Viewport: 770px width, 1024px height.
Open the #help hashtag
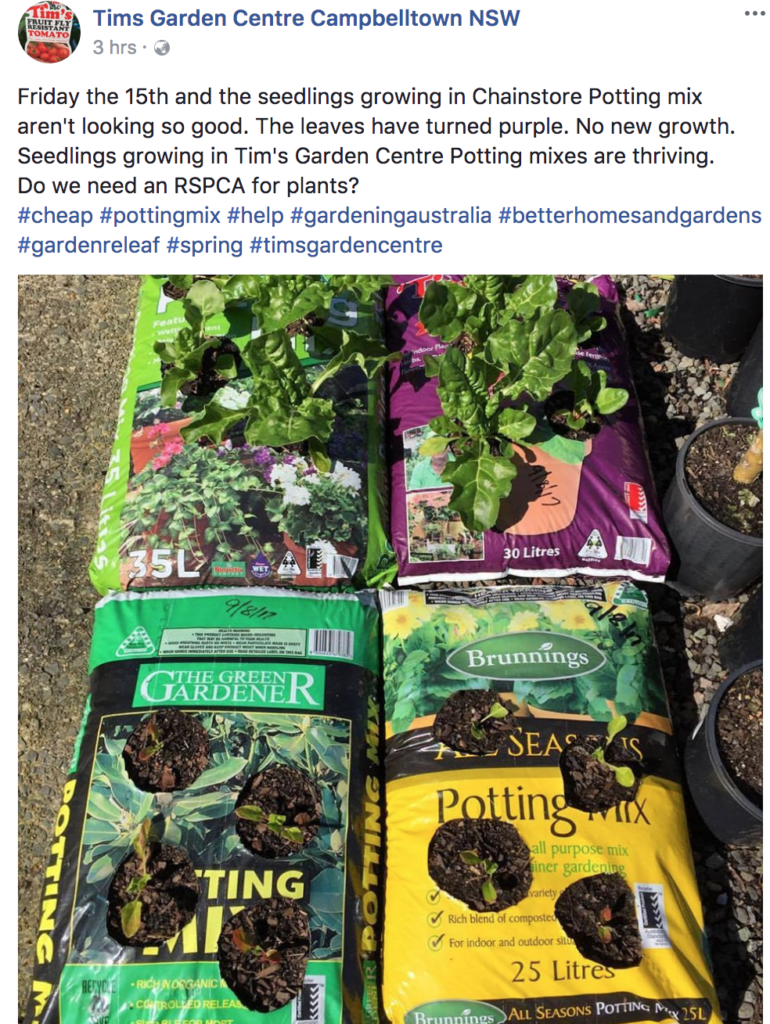(255, 216)
